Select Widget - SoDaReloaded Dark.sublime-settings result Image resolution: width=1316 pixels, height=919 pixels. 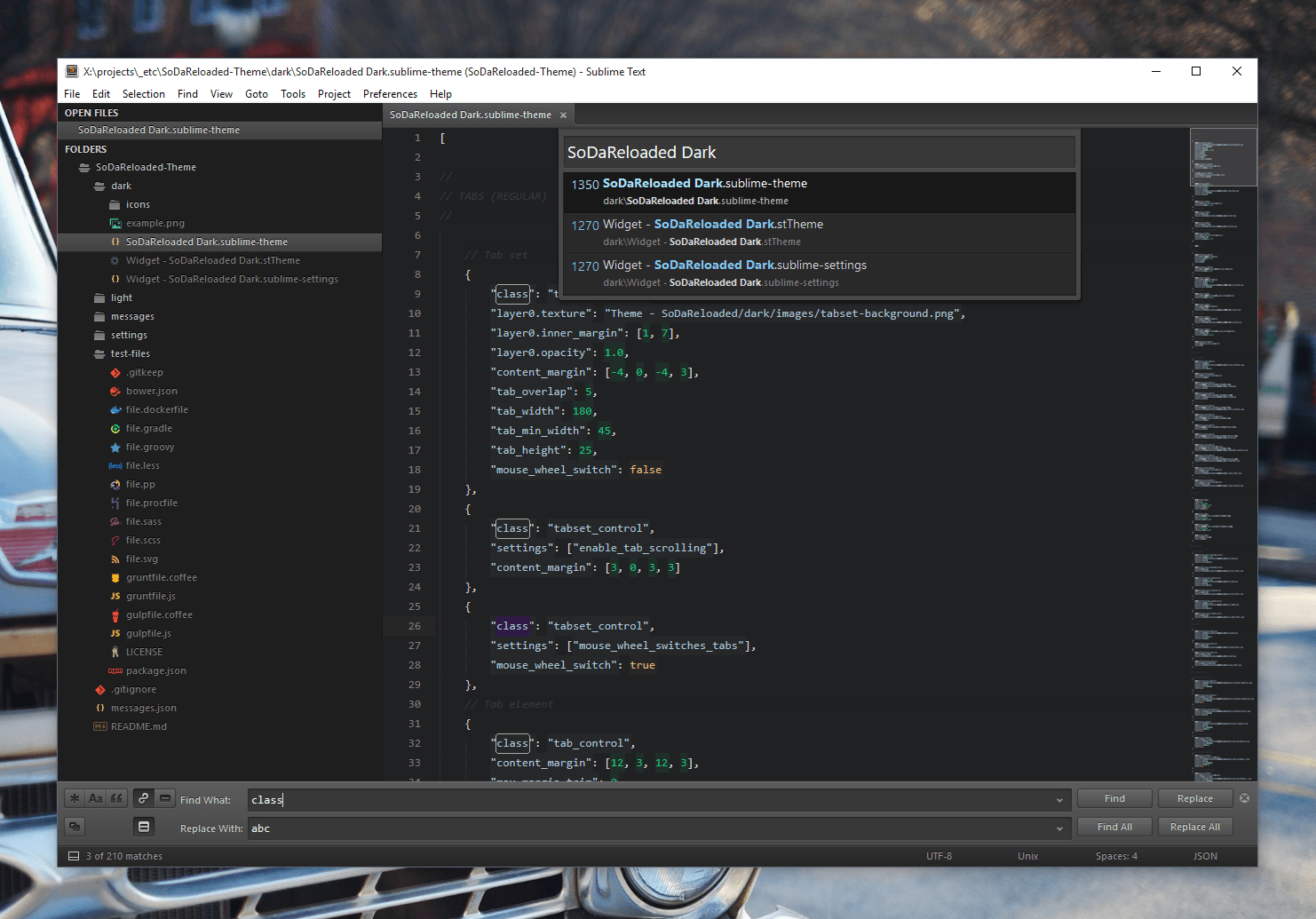tap(820, 273)
